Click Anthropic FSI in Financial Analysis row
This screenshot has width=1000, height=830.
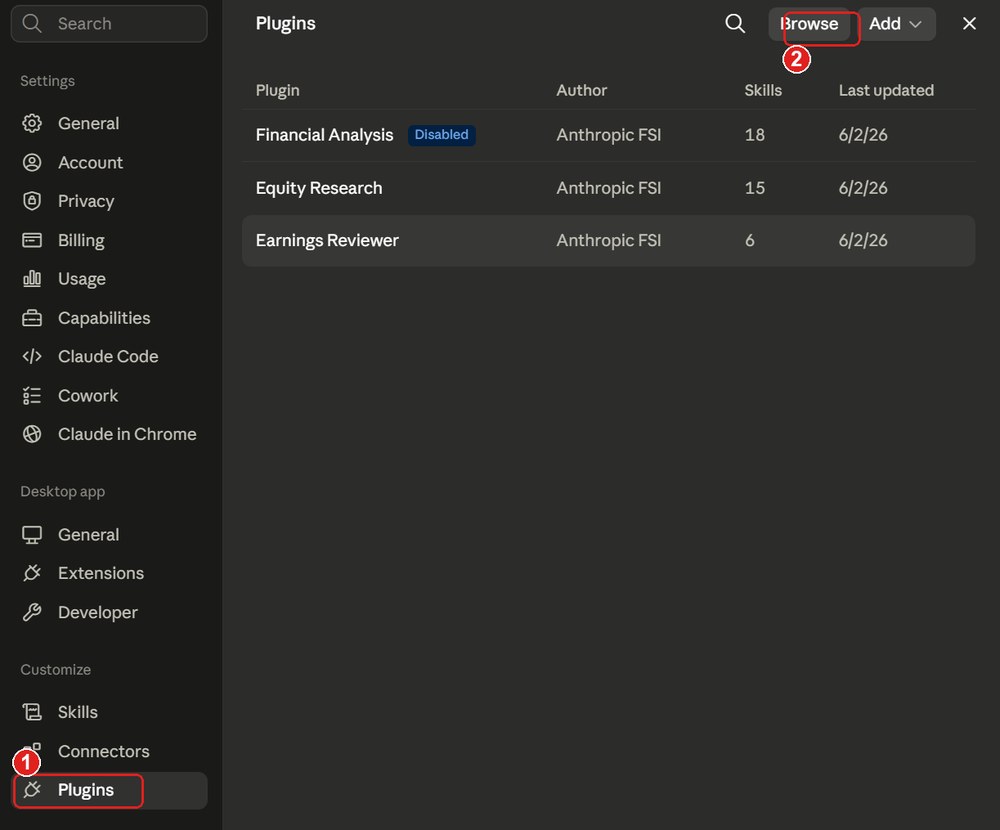pos(608,135)
